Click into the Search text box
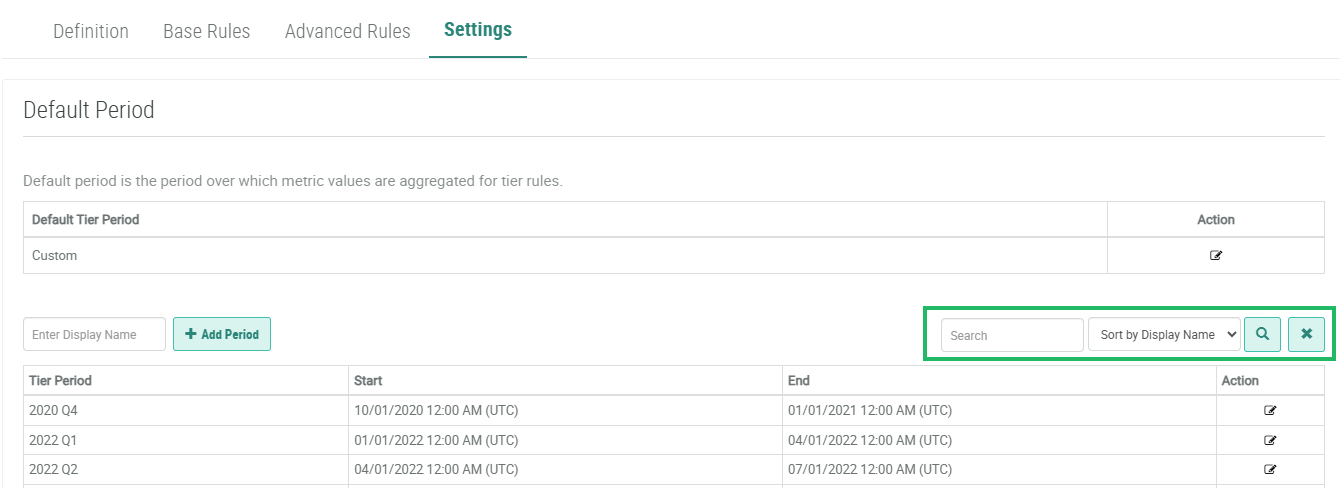The image size is (1340, 488). tap(1012, 335)
